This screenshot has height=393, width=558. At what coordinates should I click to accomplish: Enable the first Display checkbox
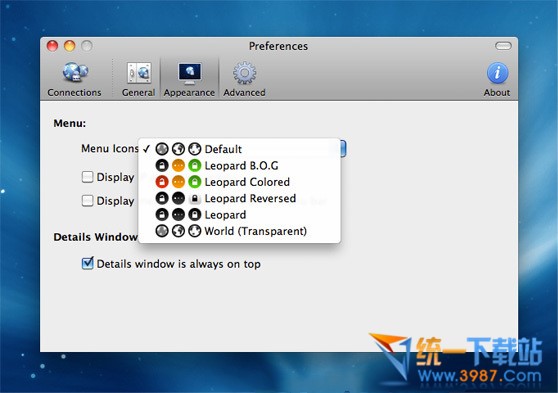[x=87, y=177]
